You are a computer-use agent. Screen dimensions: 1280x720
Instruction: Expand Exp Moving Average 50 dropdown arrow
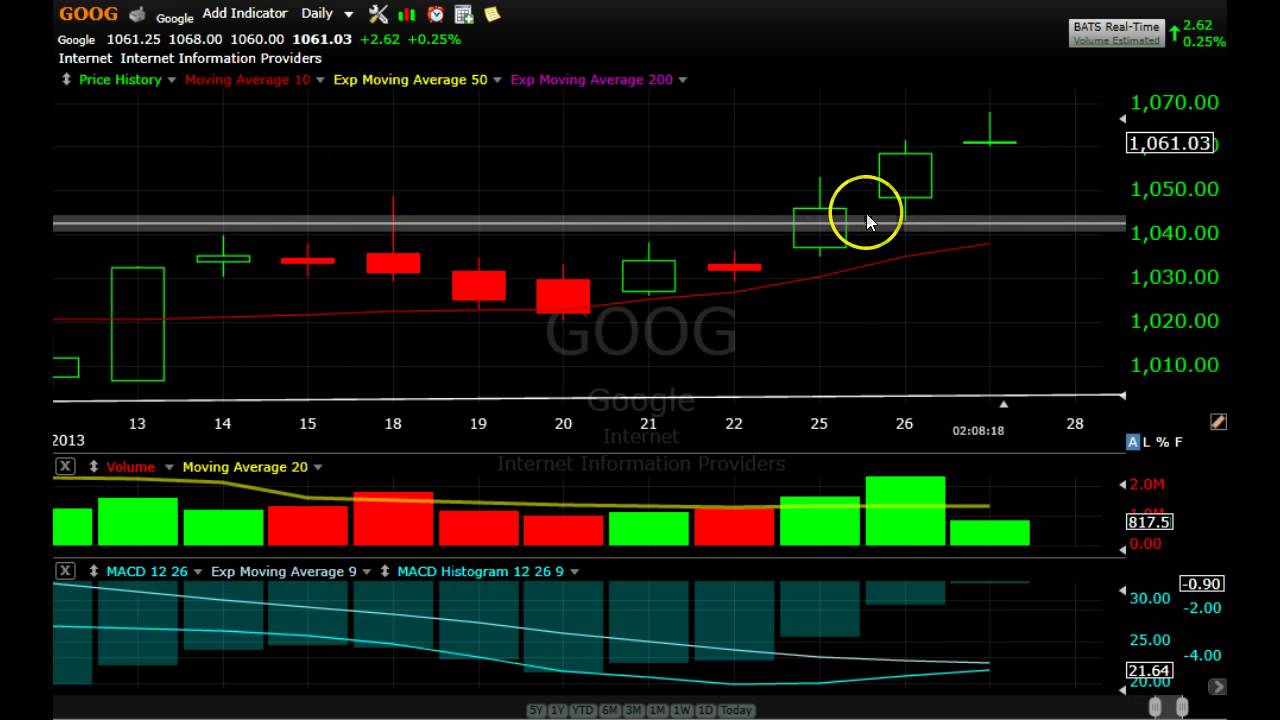498,80
